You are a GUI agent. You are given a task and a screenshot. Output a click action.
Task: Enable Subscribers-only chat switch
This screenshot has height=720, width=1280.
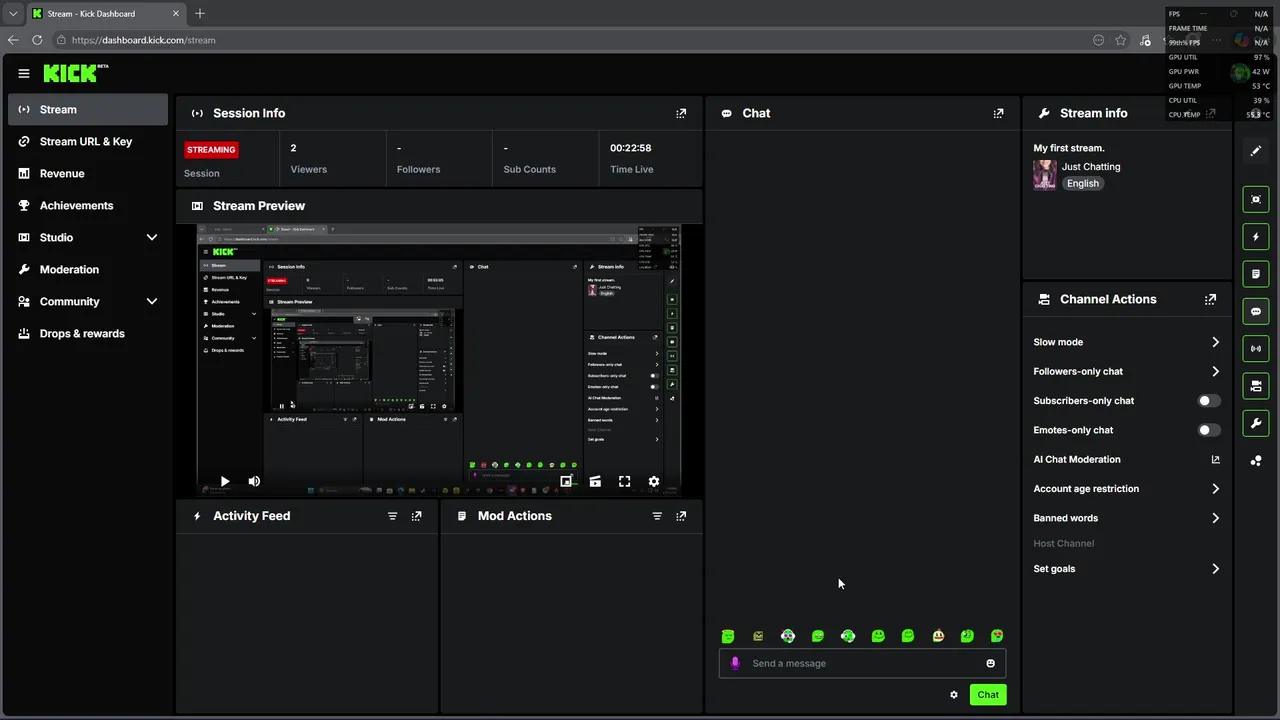tap(1209, 401)
